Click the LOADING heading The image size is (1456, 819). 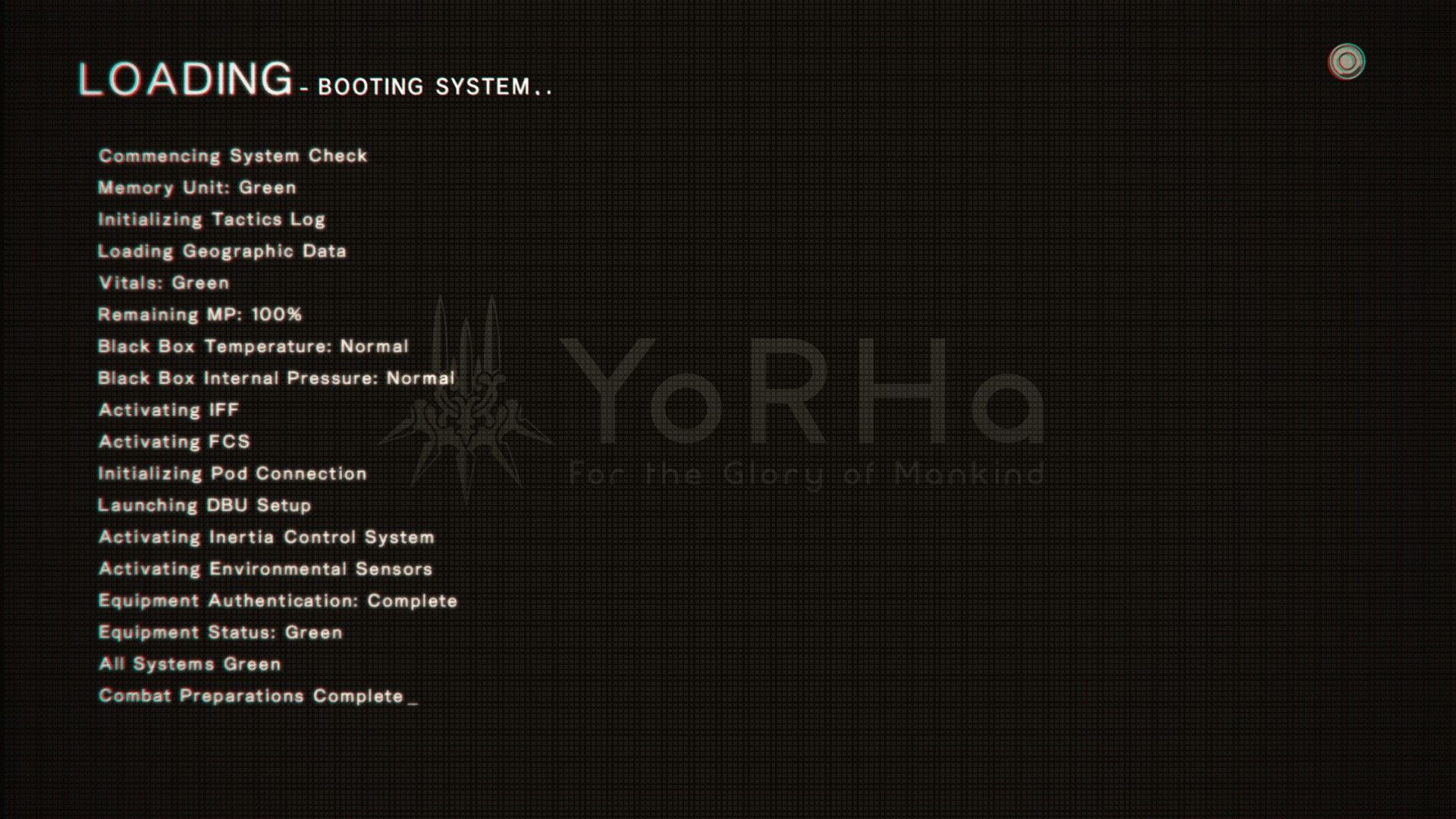click(186, 80)
